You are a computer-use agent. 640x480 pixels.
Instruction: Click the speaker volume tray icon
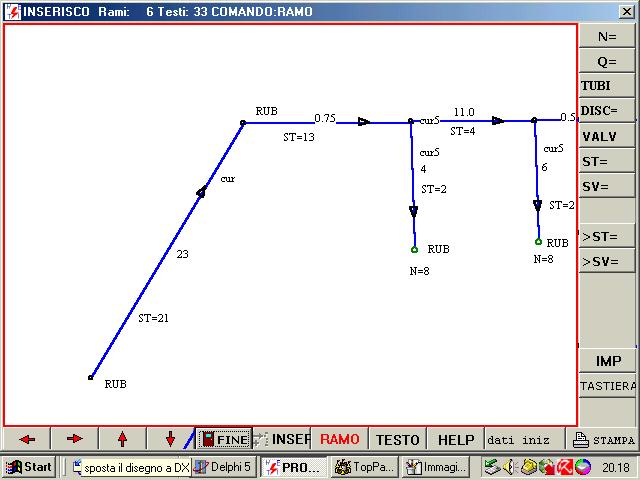(x=509, y=467)
